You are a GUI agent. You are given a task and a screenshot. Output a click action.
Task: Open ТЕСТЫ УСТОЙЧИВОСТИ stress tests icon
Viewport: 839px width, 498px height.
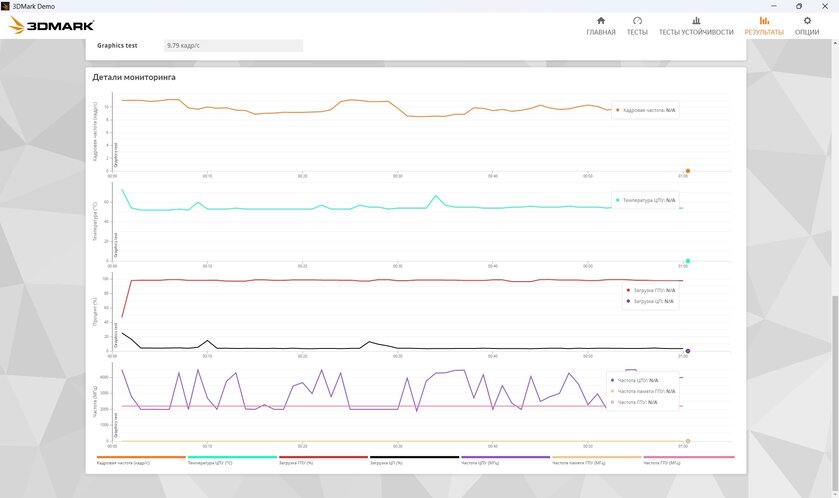point(696,21)
